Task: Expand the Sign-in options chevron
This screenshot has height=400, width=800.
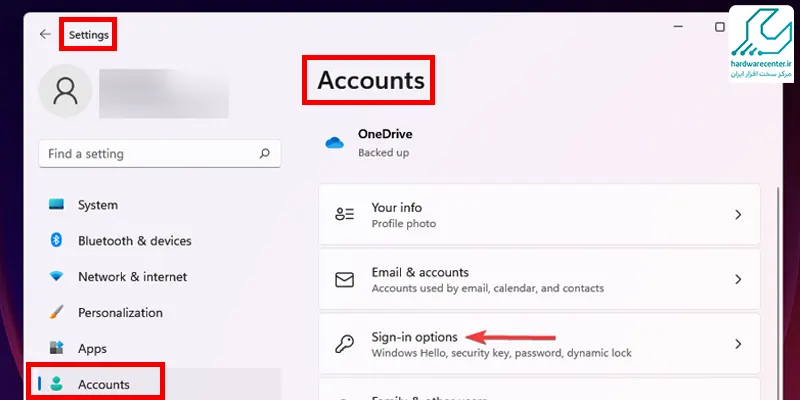Action: pyautogui.click(x=738, y=344)
